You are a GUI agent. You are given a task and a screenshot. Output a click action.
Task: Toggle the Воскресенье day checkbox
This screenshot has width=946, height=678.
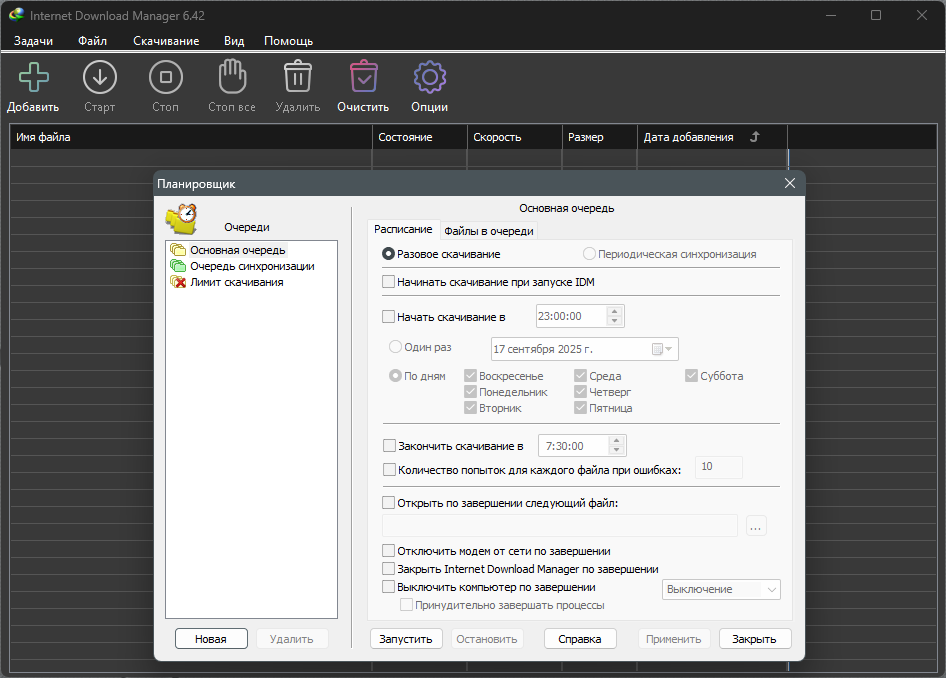[x=471, y=376]
